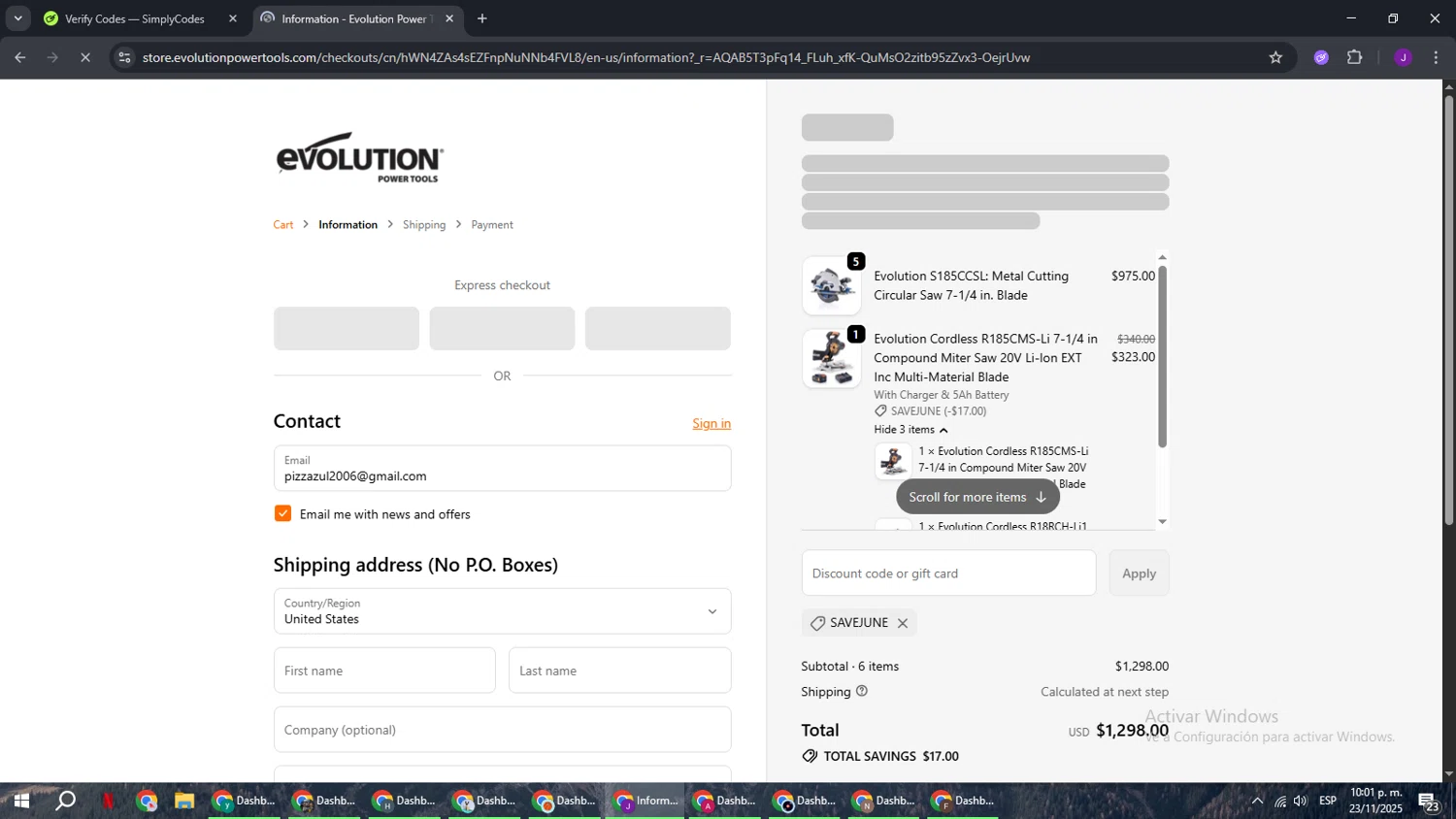Open File Explorer from the taskbar
1456x819 pixels.
184,801
